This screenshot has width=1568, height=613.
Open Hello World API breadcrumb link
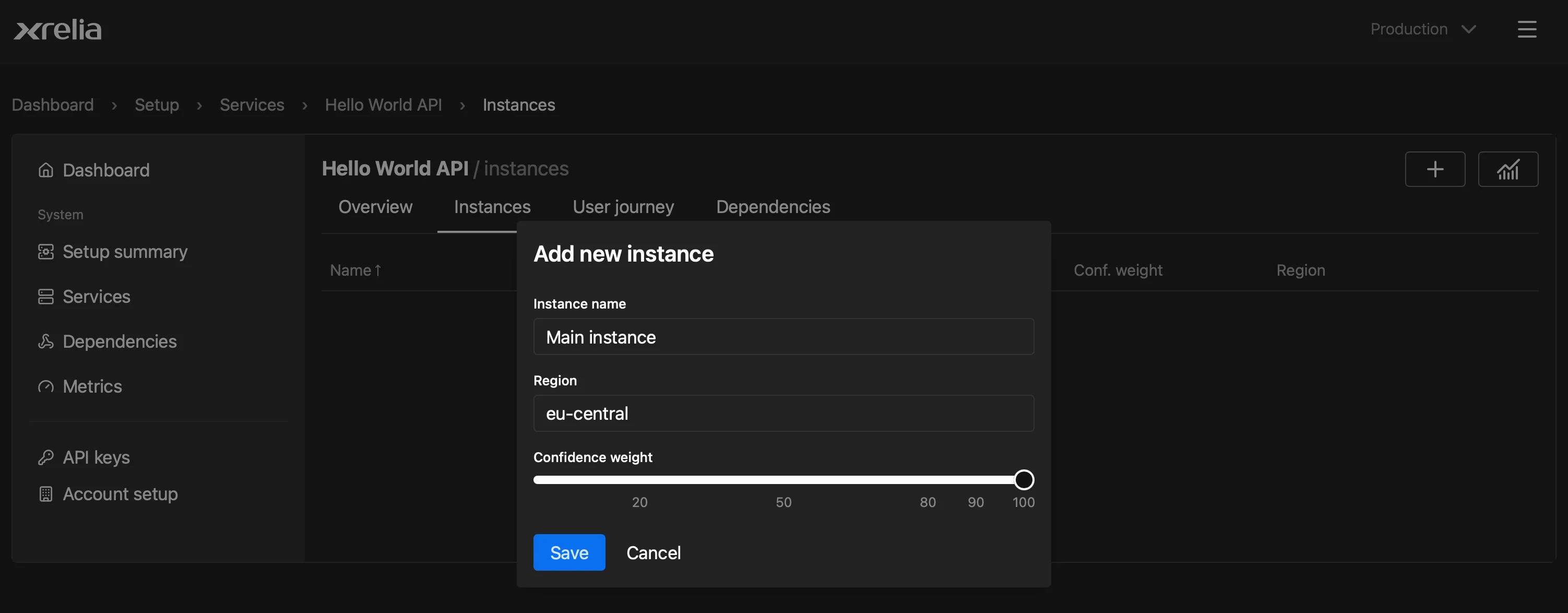tap(384, 105)
